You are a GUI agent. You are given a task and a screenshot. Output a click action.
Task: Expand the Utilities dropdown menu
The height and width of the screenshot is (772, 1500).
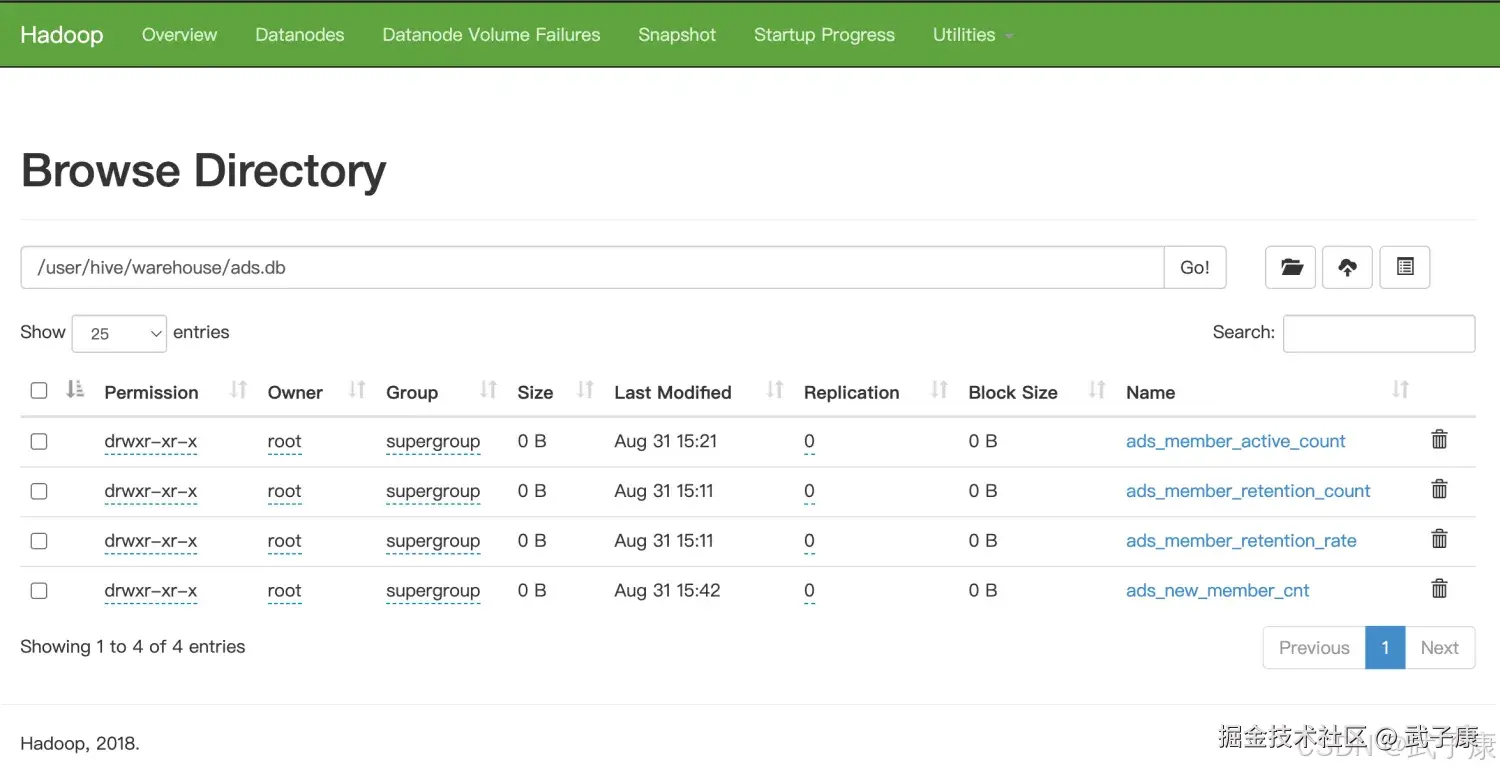pyautogui.click(x=971, y=35)
